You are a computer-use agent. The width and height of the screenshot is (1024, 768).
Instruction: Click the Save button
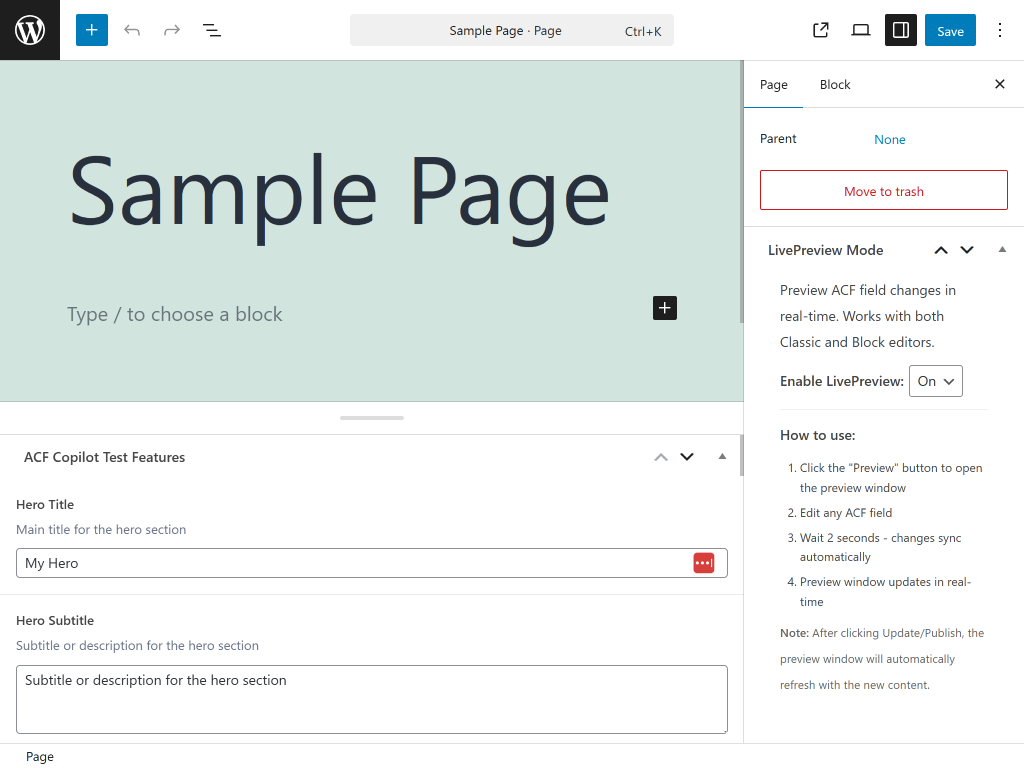[x=950, y=30]
